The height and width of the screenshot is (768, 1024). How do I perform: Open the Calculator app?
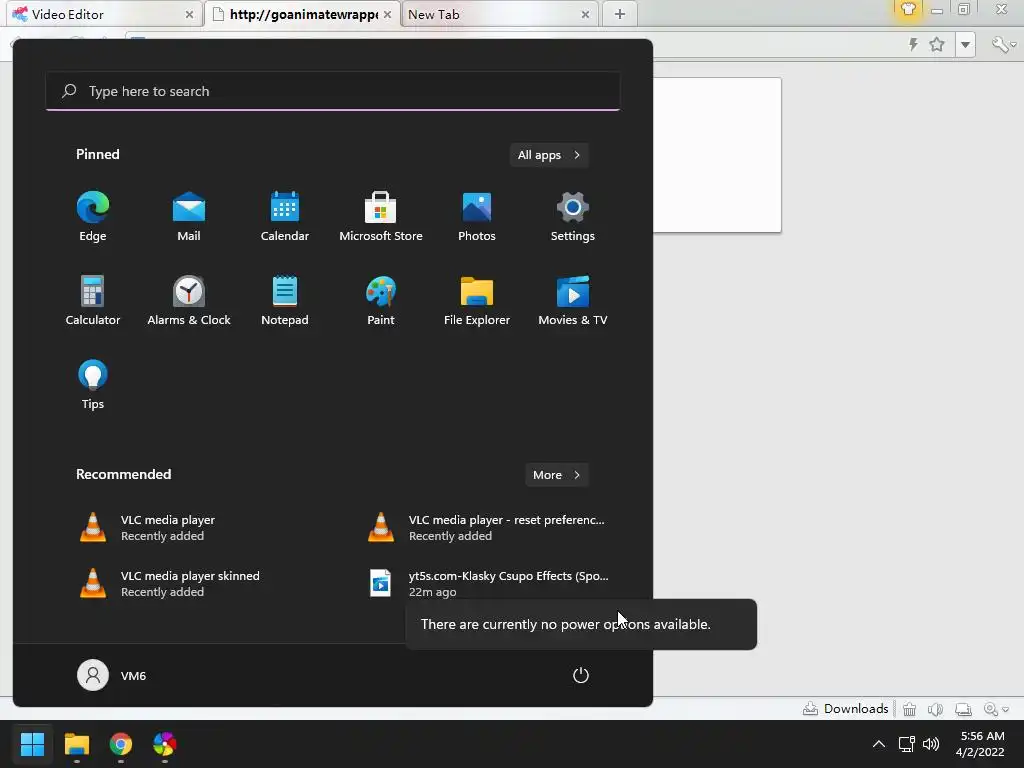(x=93, y=300)
